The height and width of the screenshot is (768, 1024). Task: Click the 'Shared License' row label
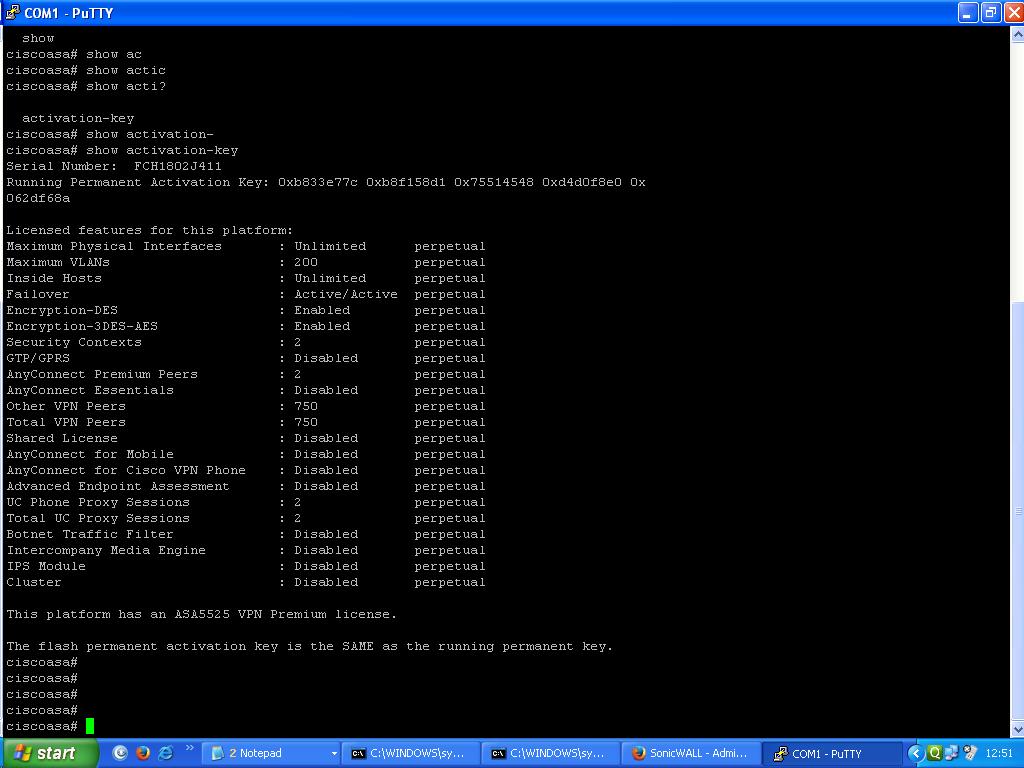[62, 438]
